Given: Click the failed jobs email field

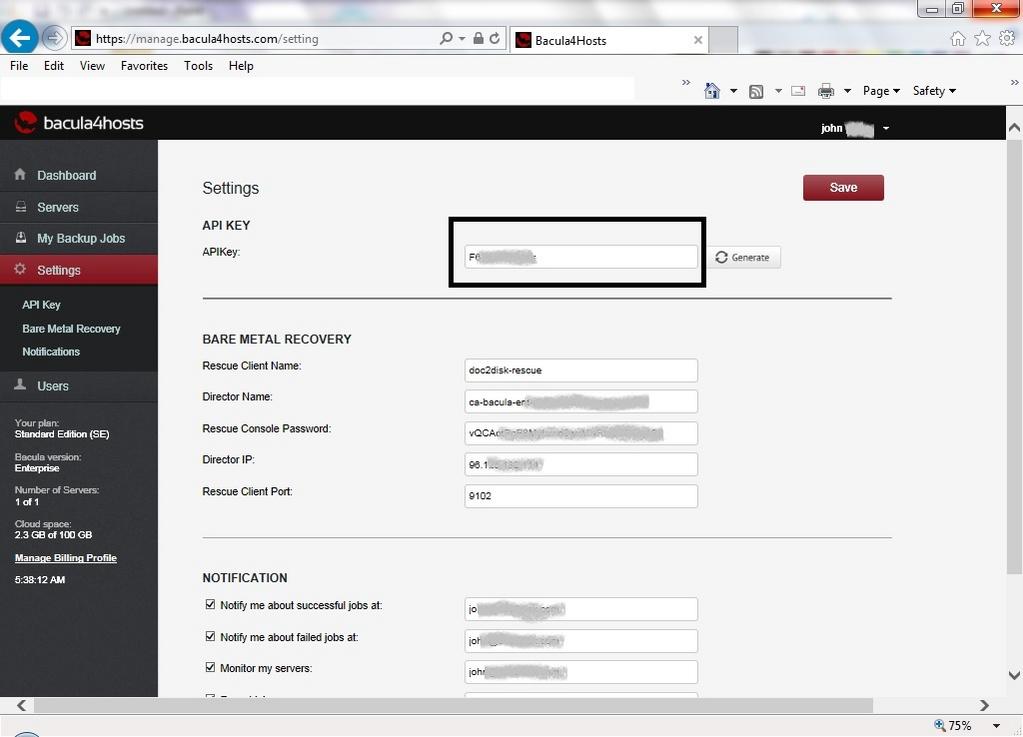Looking at the screenshot, I should click(x=581, y=640).
